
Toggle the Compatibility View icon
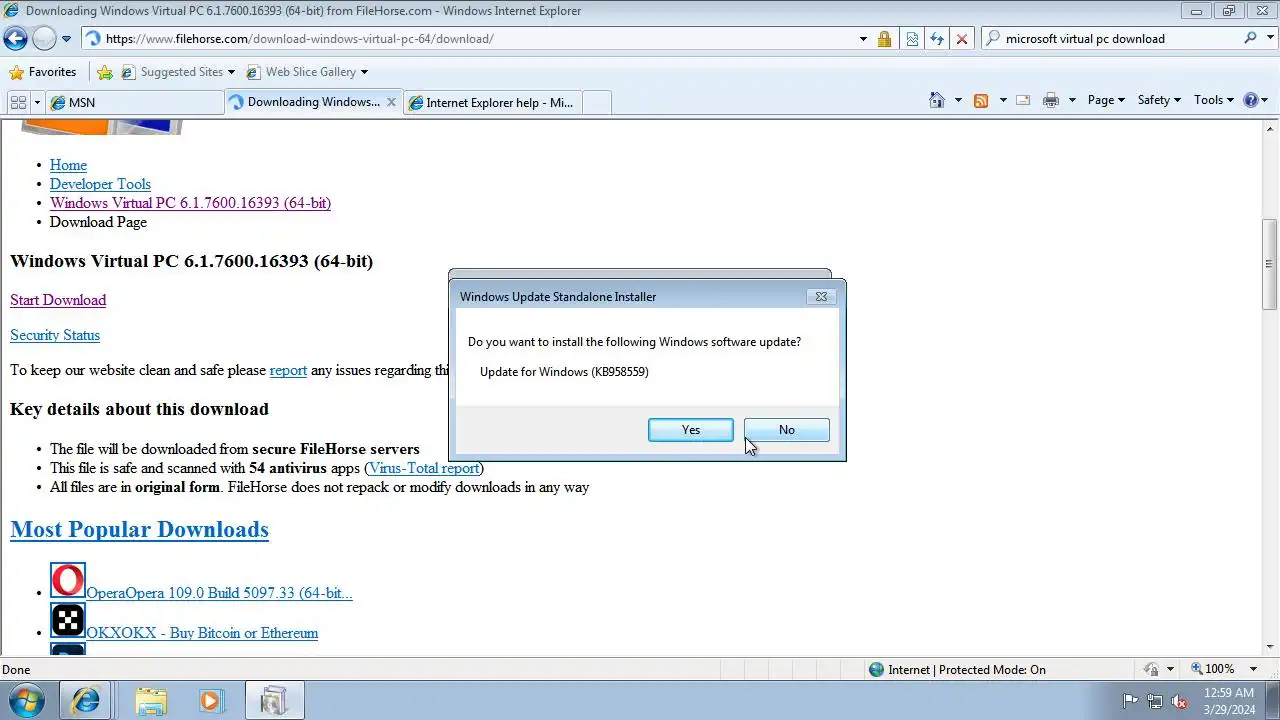pos(912,39)
